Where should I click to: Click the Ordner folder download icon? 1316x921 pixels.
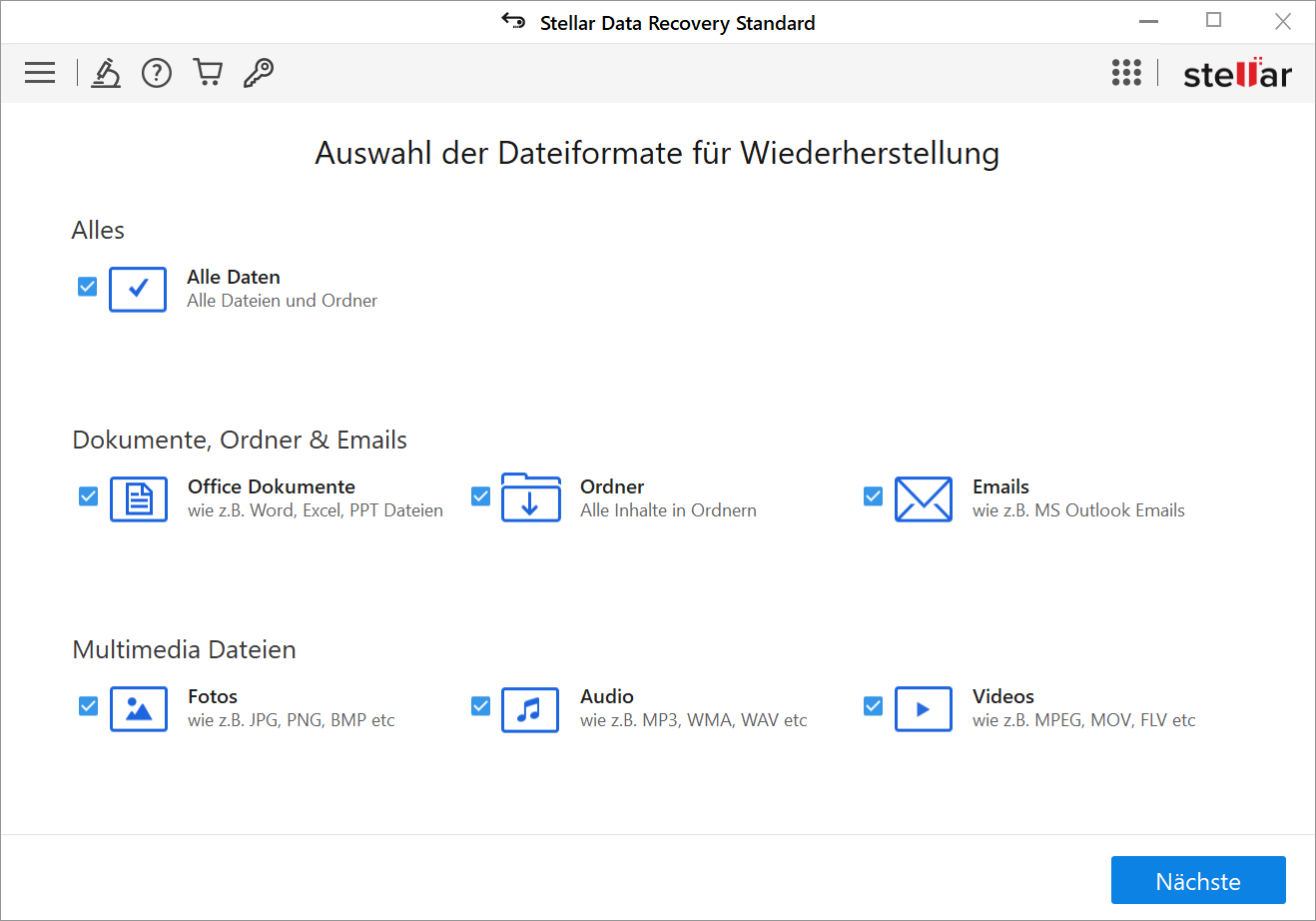coord(530,498)
